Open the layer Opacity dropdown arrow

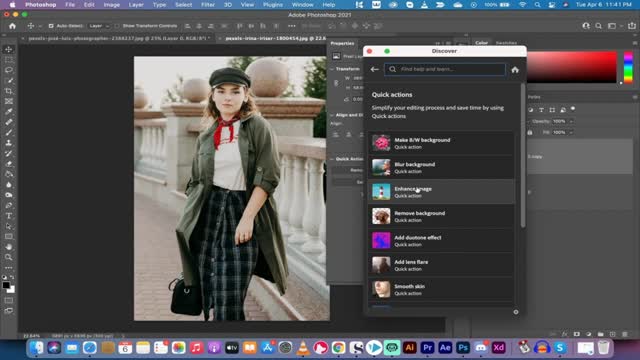(x=571, y=121)
